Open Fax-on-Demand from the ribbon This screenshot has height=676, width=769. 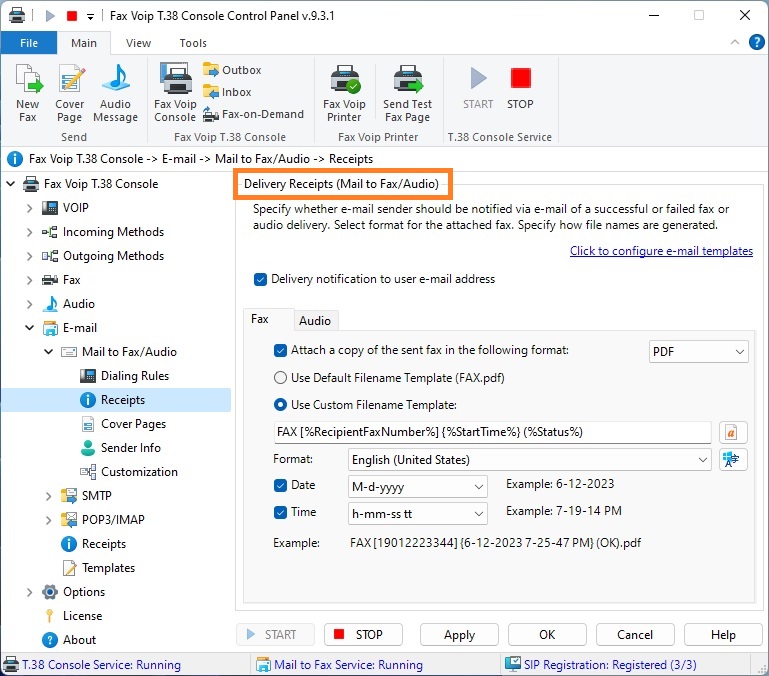point(254,114)
